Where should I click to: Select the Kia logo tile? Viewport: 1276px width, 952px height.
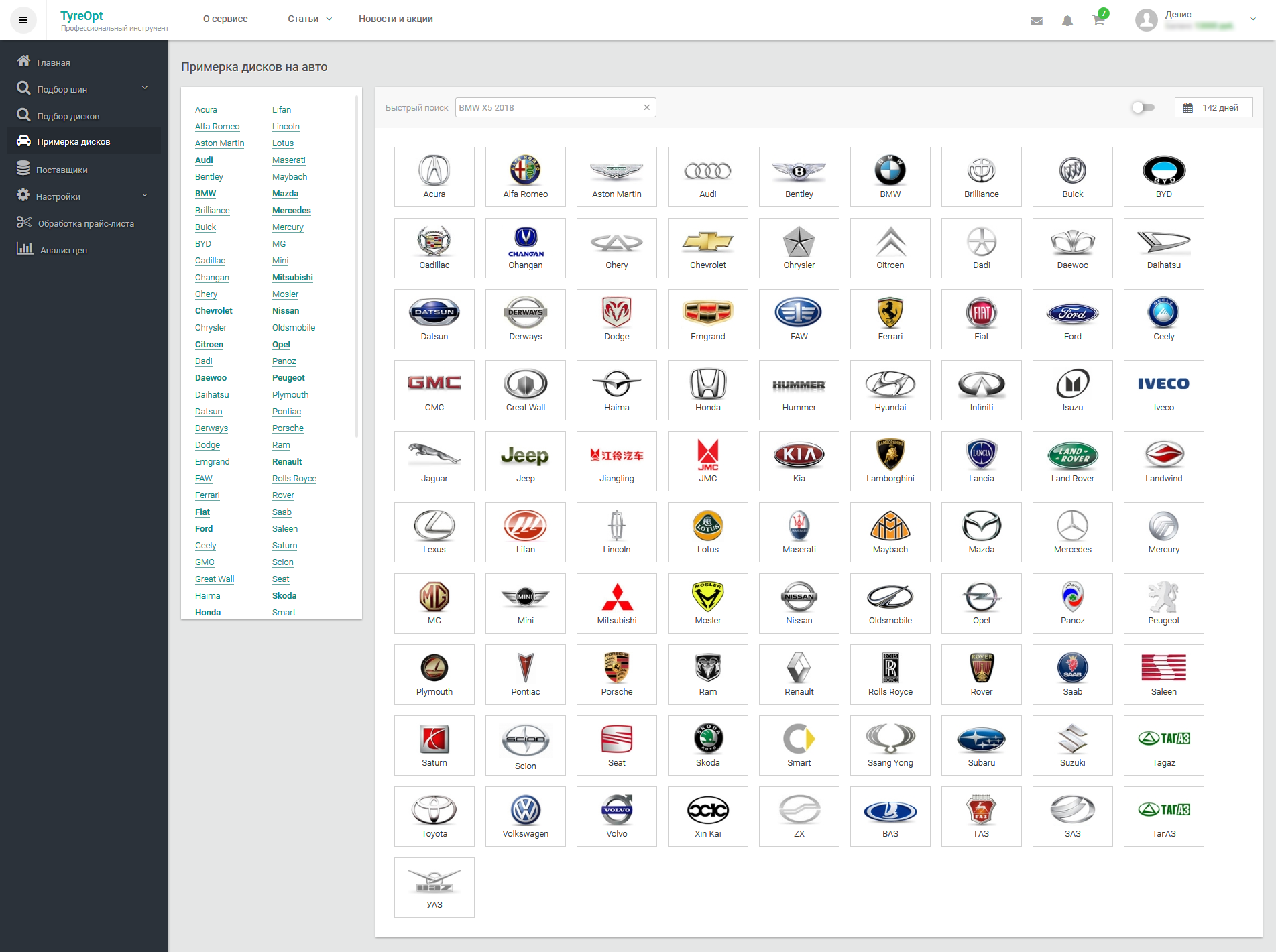(799, 461)
